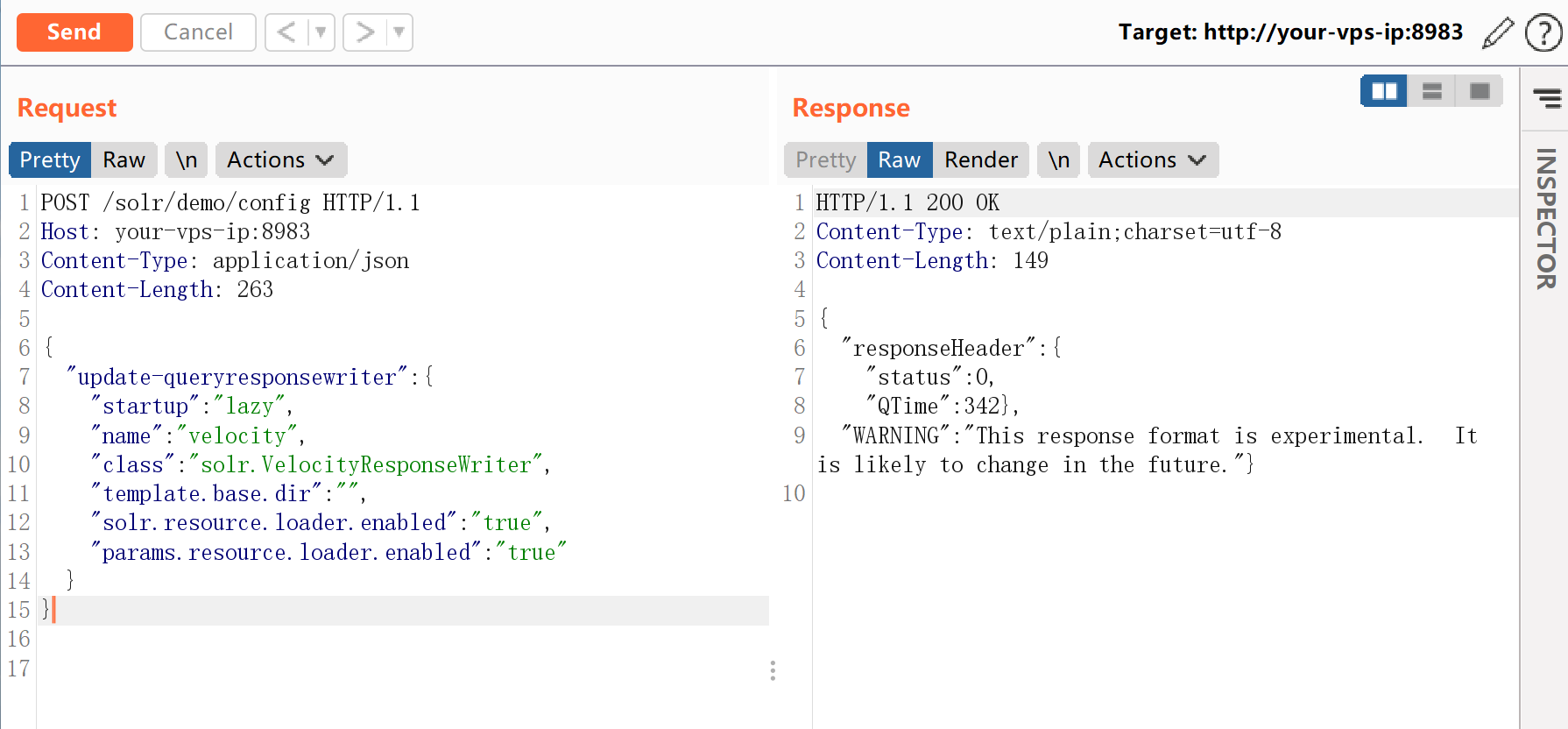Go forward to next request in history
1568x729 pixels.
pos(364,32)
